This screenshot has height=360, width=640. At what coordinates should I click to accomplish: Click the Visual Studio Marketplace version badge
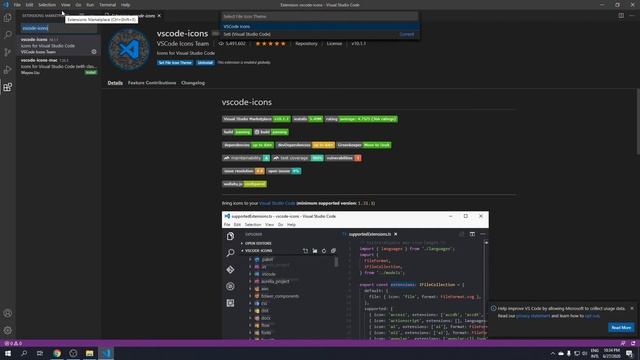tap(256, 119)
